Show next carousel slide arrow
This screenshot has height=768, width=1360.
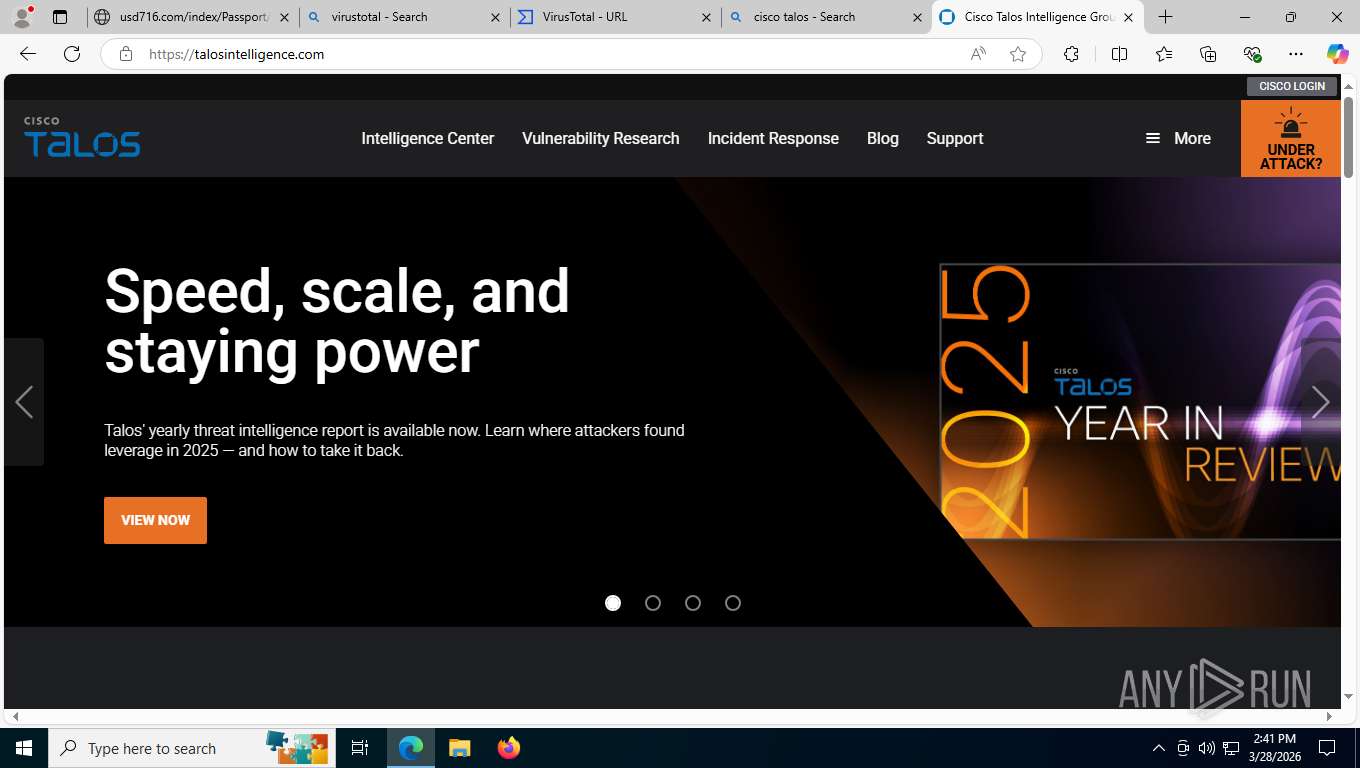tap(1320, 402)
